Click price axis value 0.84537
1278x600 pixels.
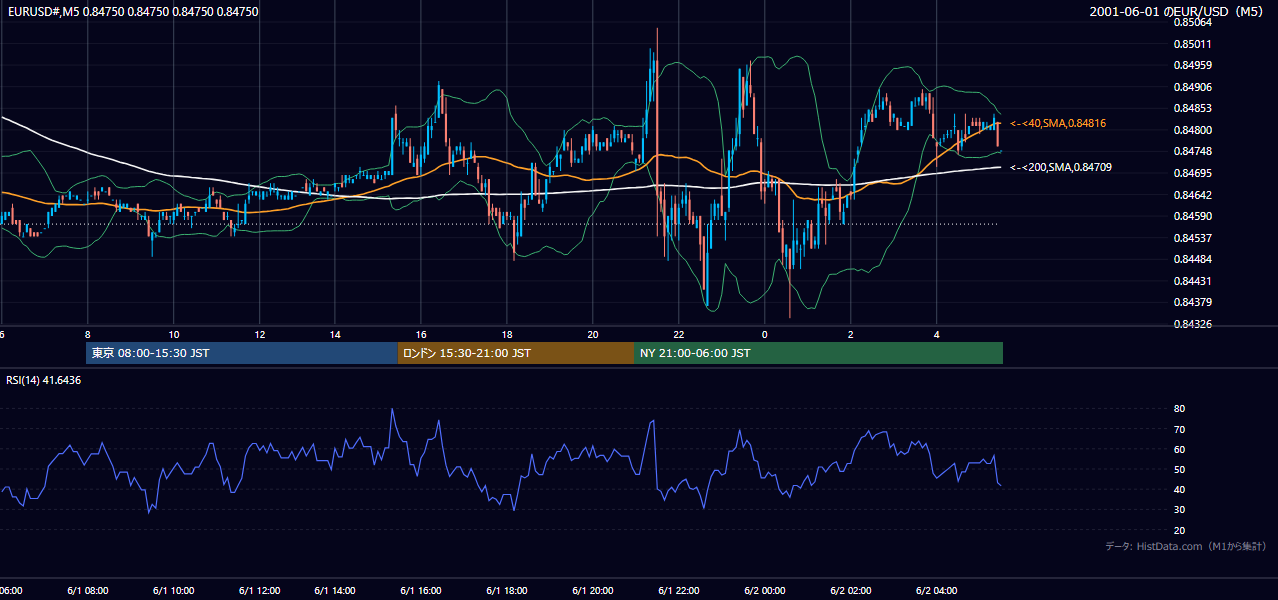point(1192,238)
